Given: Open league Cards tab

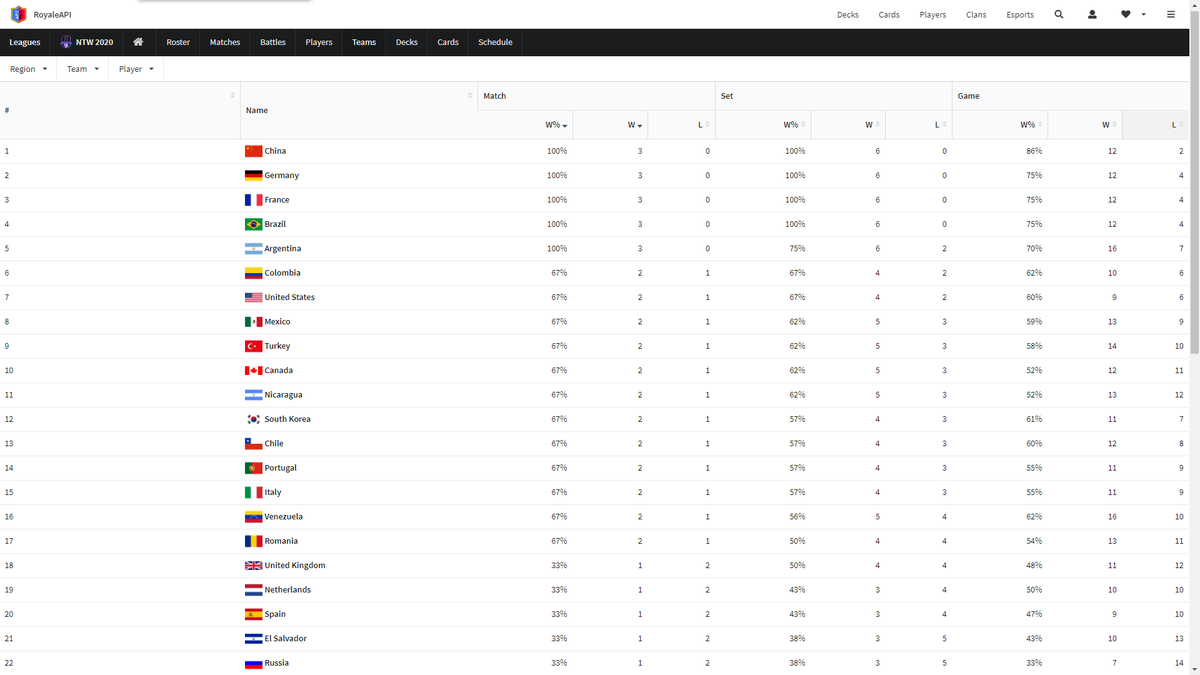Looking at the screenshot, I should [448, 42].
